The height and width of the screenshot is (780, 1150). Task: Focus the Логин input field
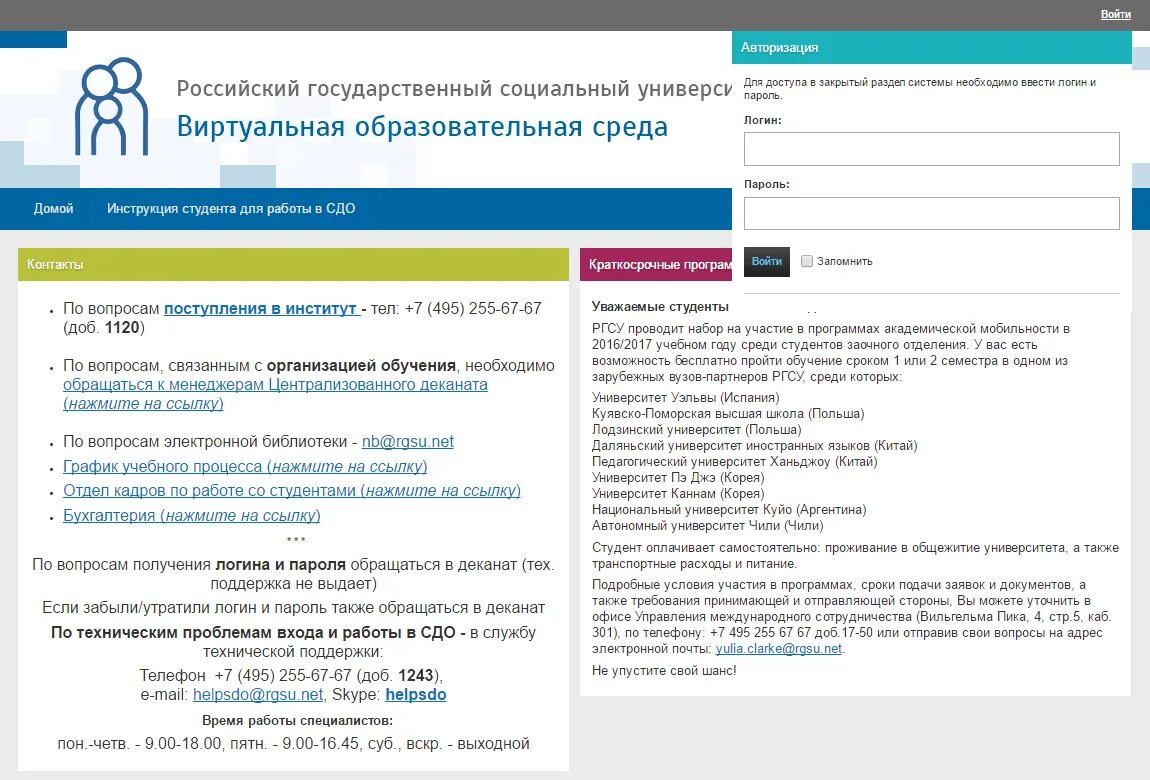[931, 149]
